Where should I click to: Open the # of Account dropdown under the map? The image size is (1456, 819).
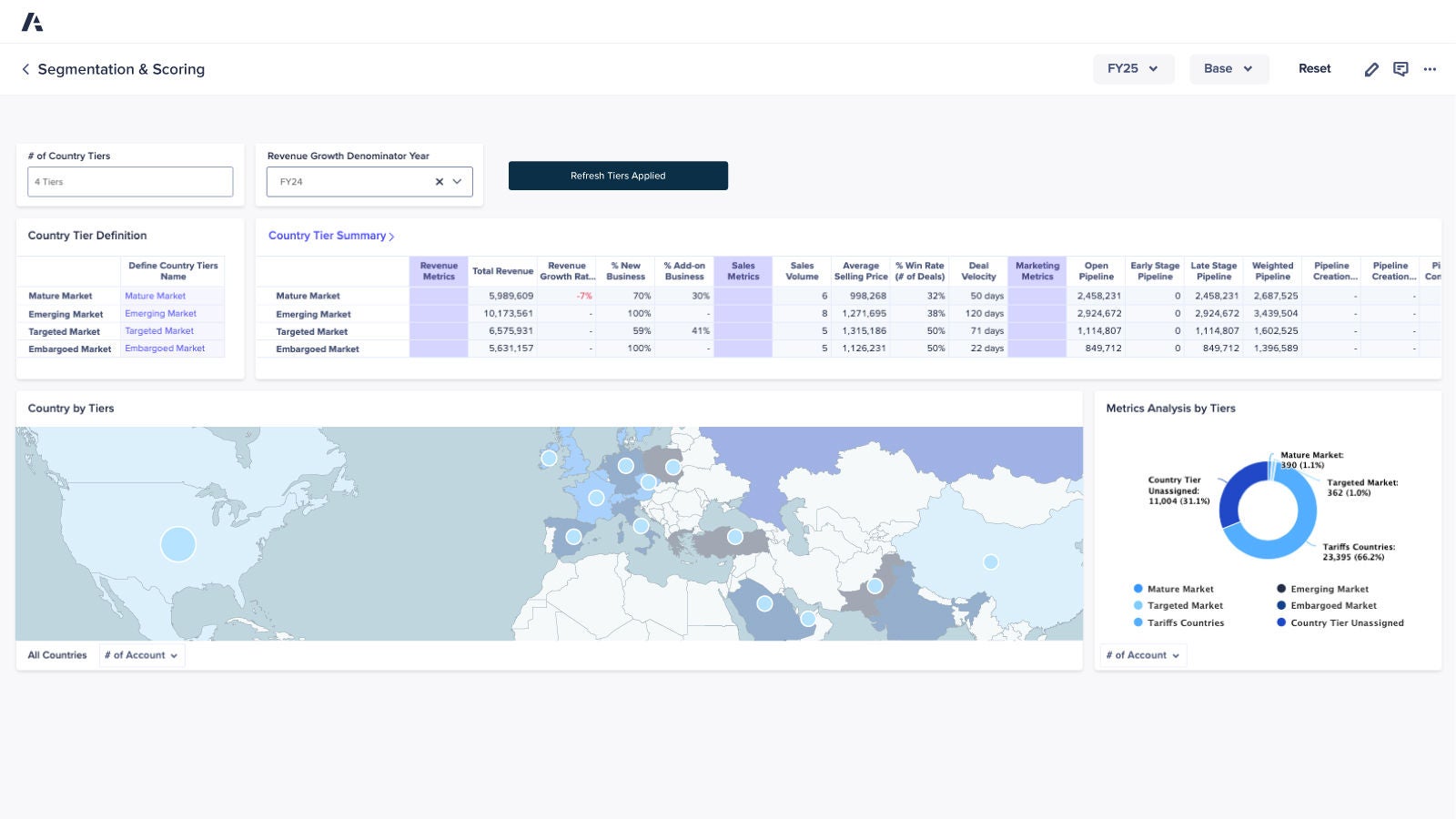(141, 654)
